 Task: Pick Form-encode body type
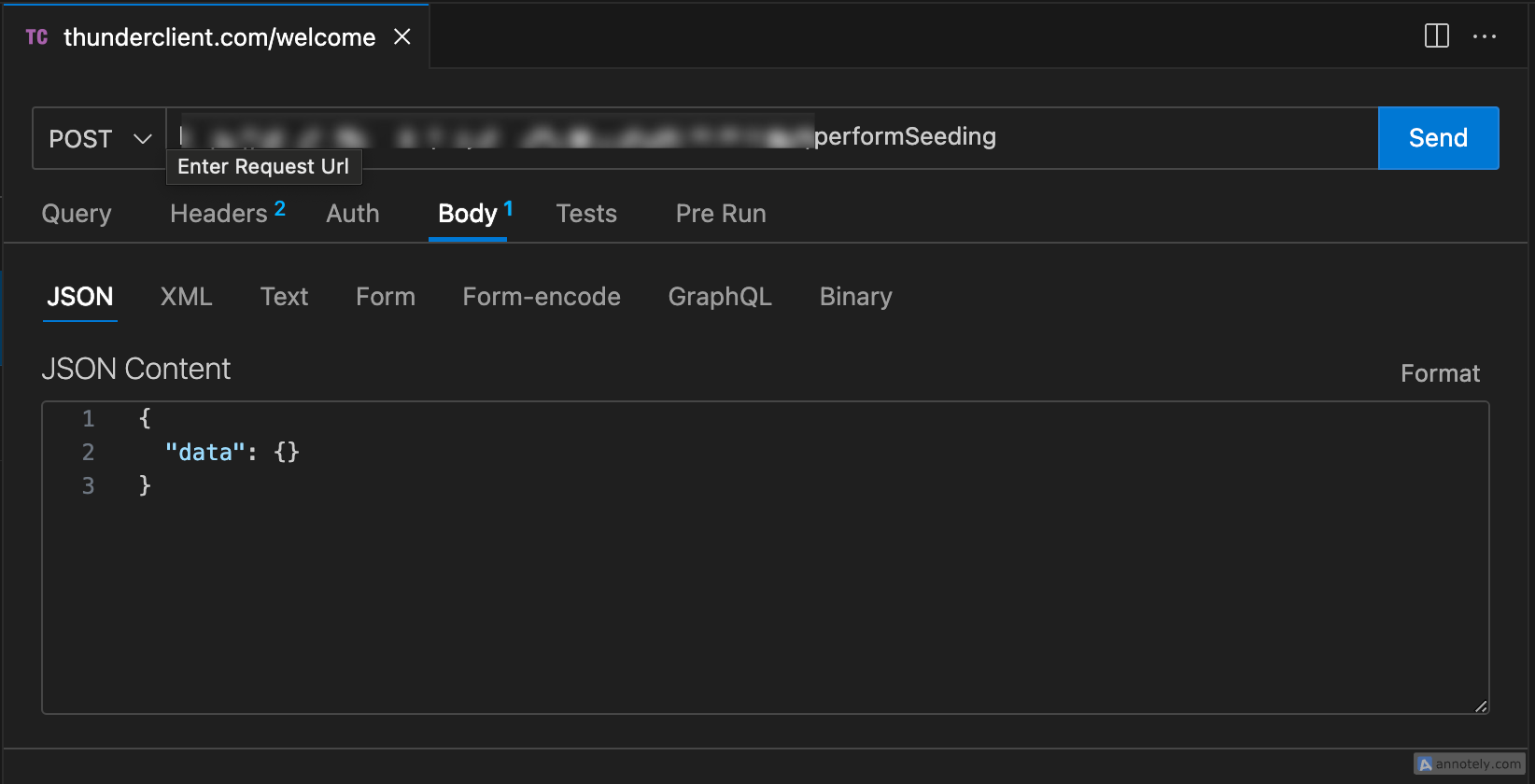click(x=542, y=297)
